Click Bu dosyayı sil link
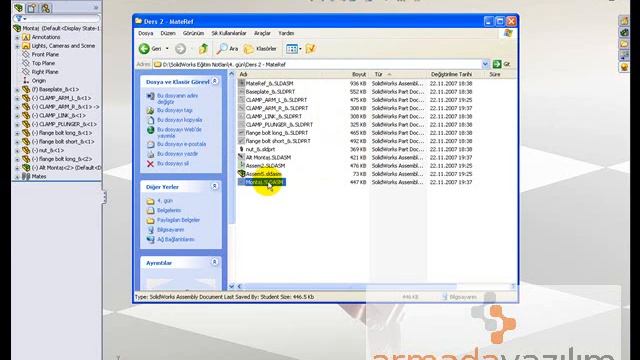 click(x=173, y=164)
